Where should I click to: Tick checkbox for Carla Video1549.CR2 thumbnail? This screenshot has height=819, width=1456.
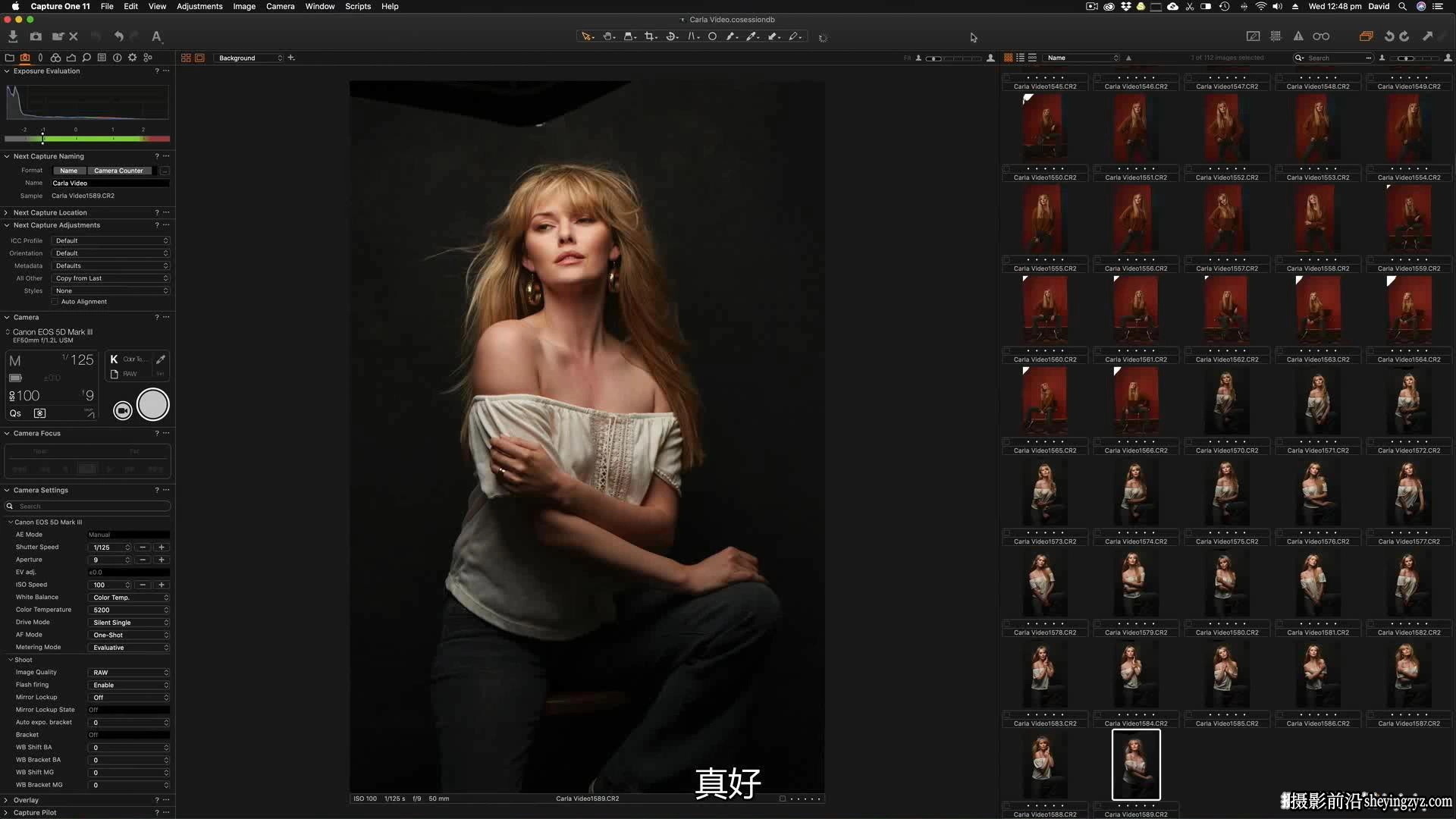click(1370, 77)
